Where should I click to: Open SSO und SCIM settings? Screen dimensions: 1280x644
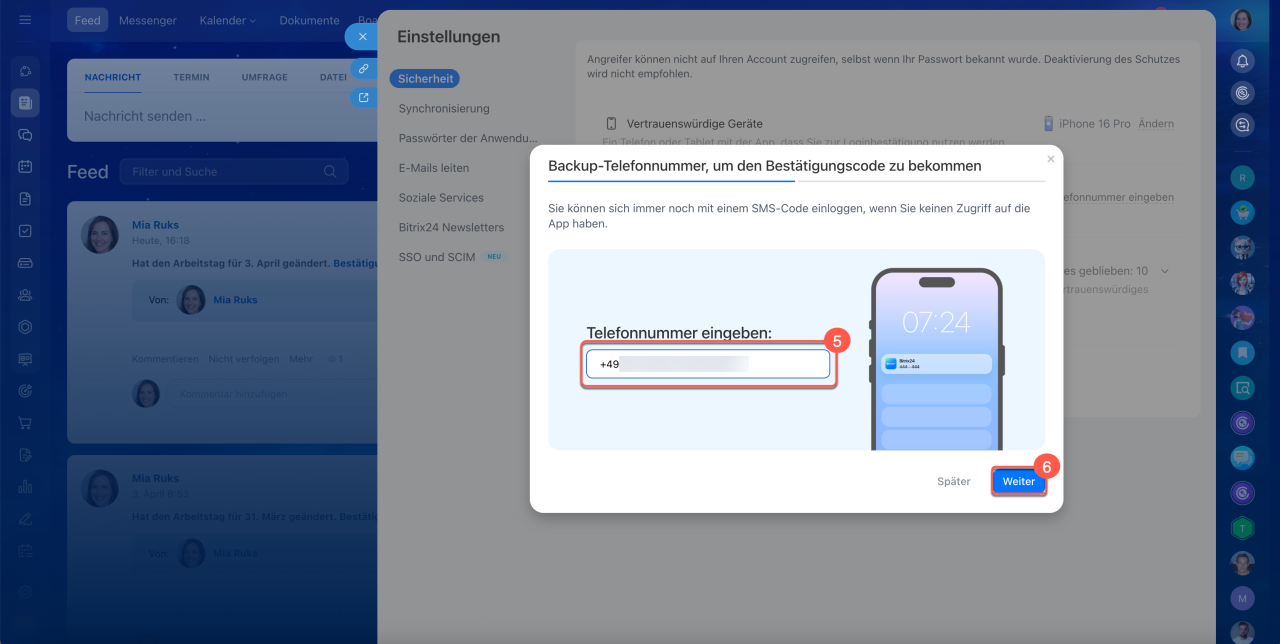click(x=436, y=257)
